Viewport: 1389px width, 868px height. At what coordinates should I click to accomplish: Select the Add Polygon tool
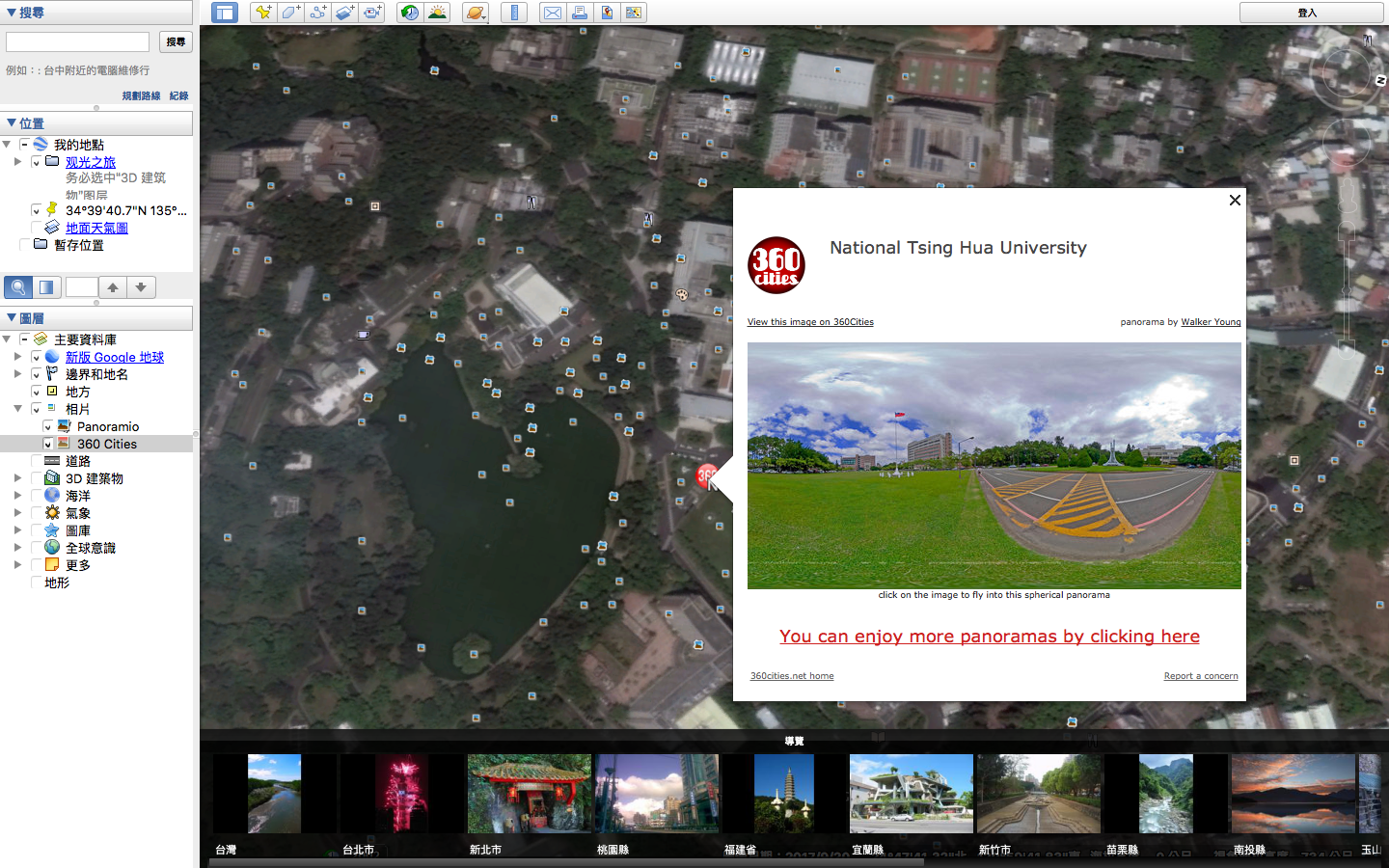coord(290,13)
